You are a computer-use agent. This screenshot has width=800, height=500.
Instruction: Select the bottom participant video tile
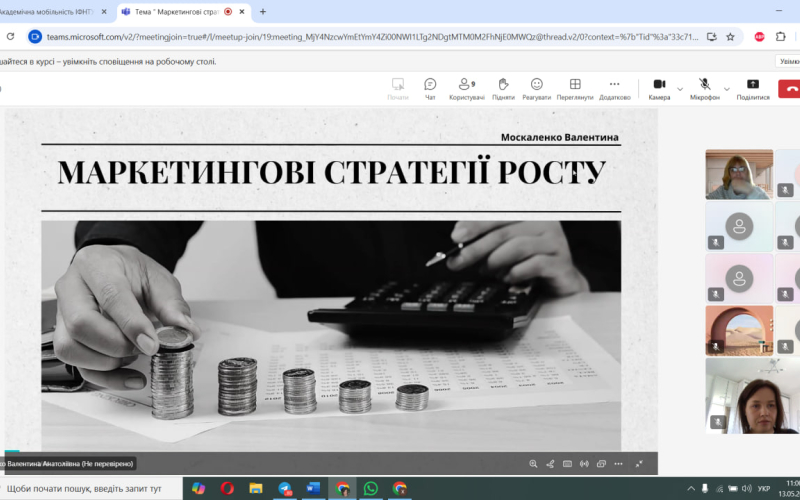(753, 396)
